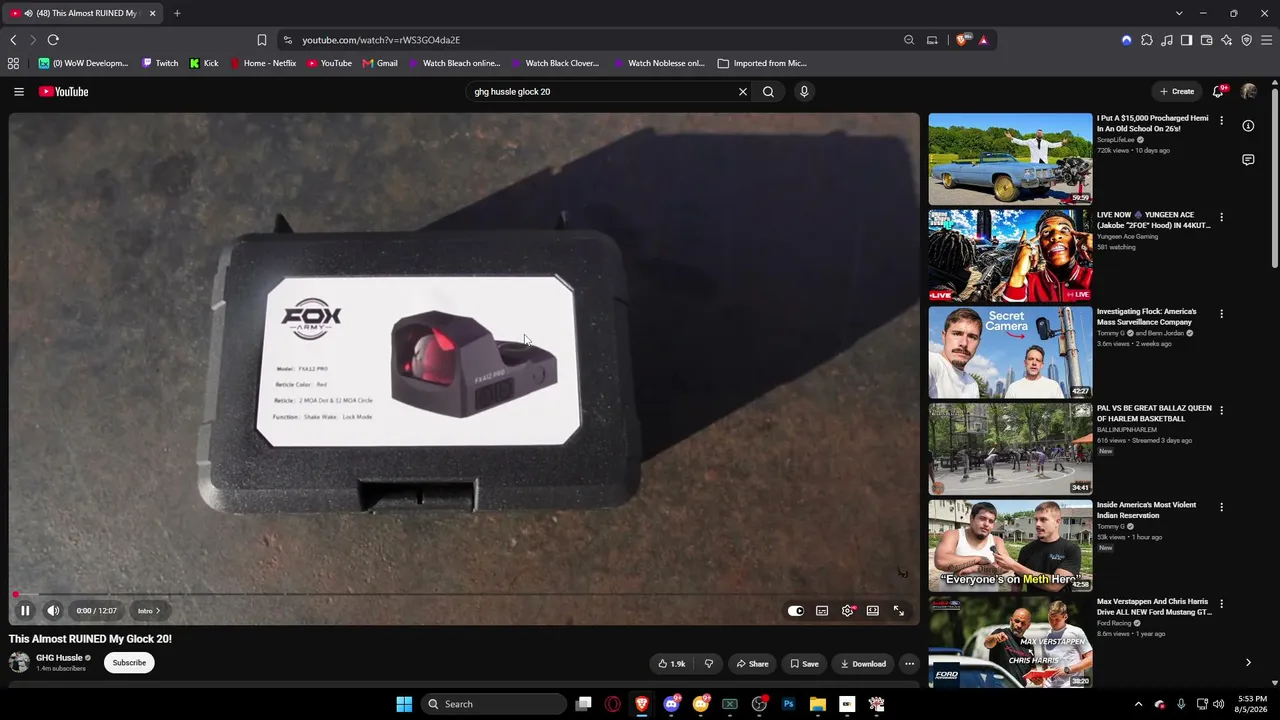Open Photoshop from the taskbar

point(788,704)
